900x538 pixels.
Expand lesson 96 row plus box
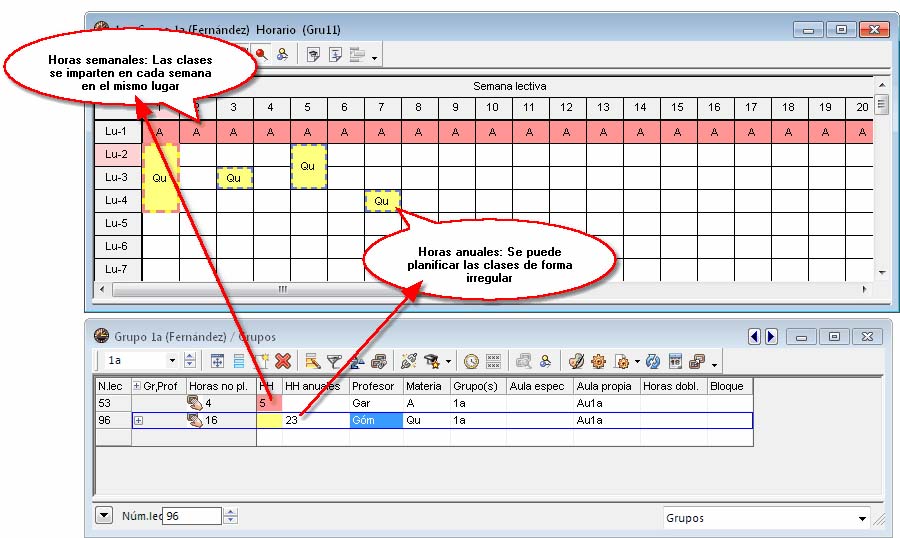(138, 420)
